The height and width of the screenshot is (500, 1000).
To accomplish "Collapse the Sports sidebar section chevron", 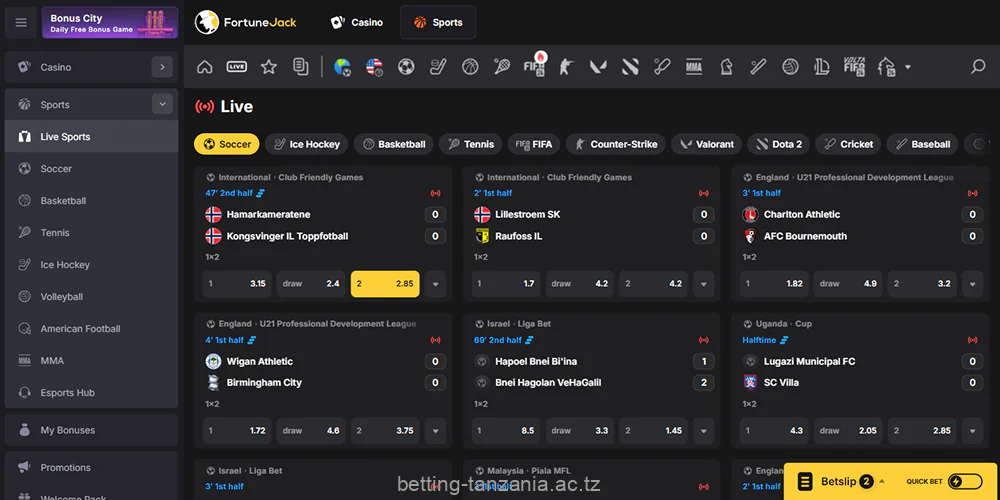I will pos(162,104).
